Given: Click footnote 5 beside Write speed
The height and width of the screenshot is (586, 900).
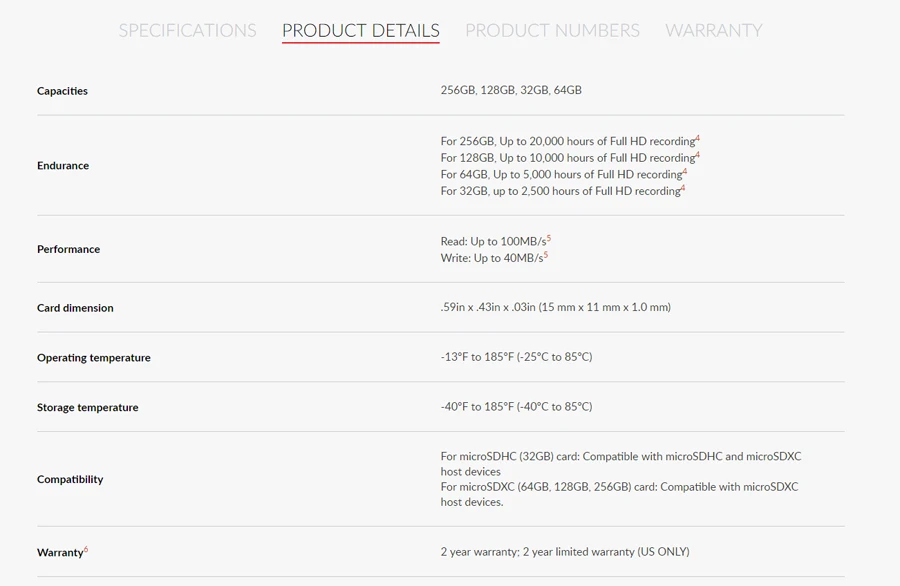Looking at the screenshot, I should [x=546, y=255].
